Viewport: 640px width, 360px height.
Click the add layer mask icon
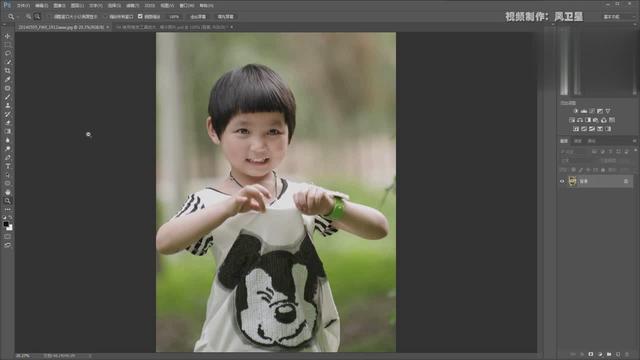coord(591,354)
